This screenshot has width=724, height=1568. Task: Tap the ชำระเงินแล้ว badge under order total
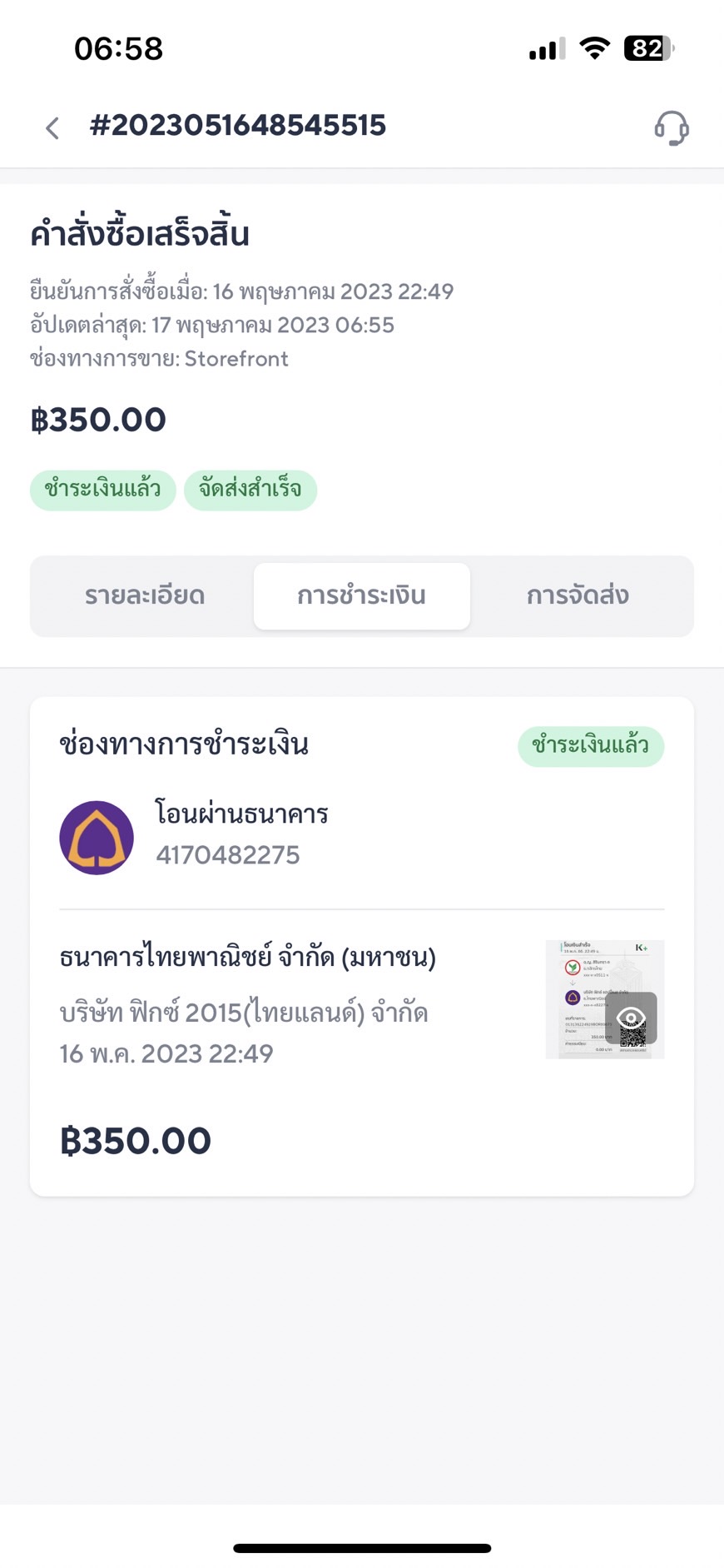click(x=102, y=489)
